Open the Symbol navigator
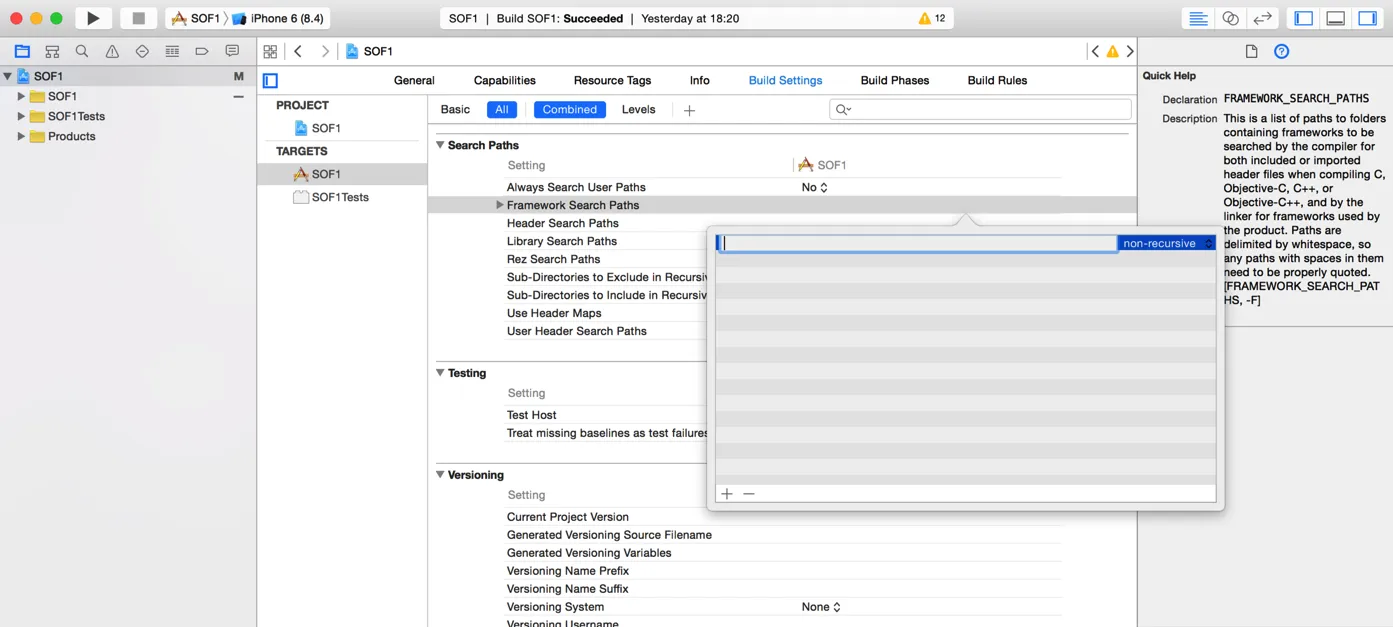Viewport: 1393px width, 627px height. pyautogui.click(x=52, y=51)
